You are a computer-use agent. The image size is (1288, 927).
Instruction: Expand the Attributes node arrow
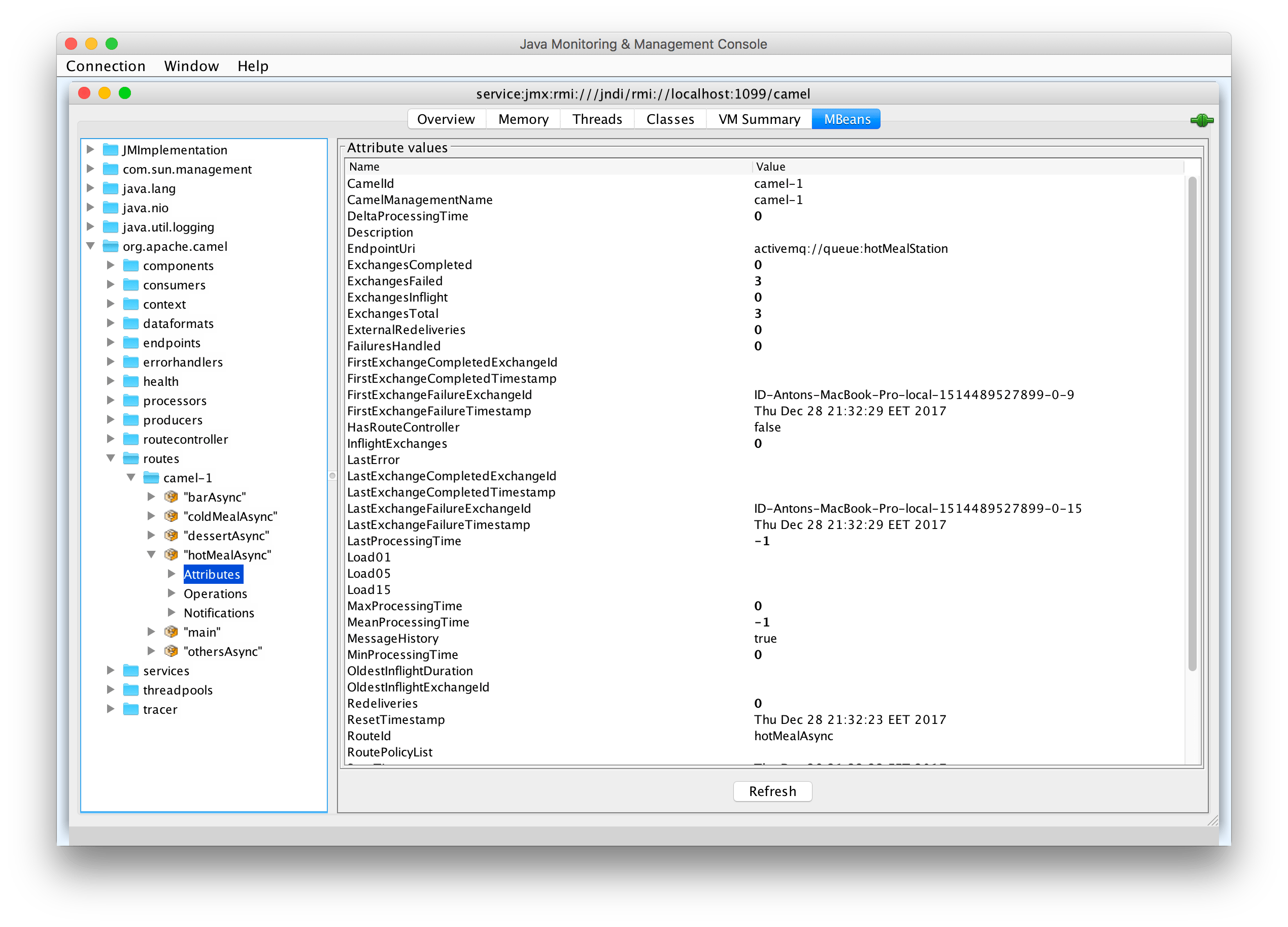coord(172,574)
